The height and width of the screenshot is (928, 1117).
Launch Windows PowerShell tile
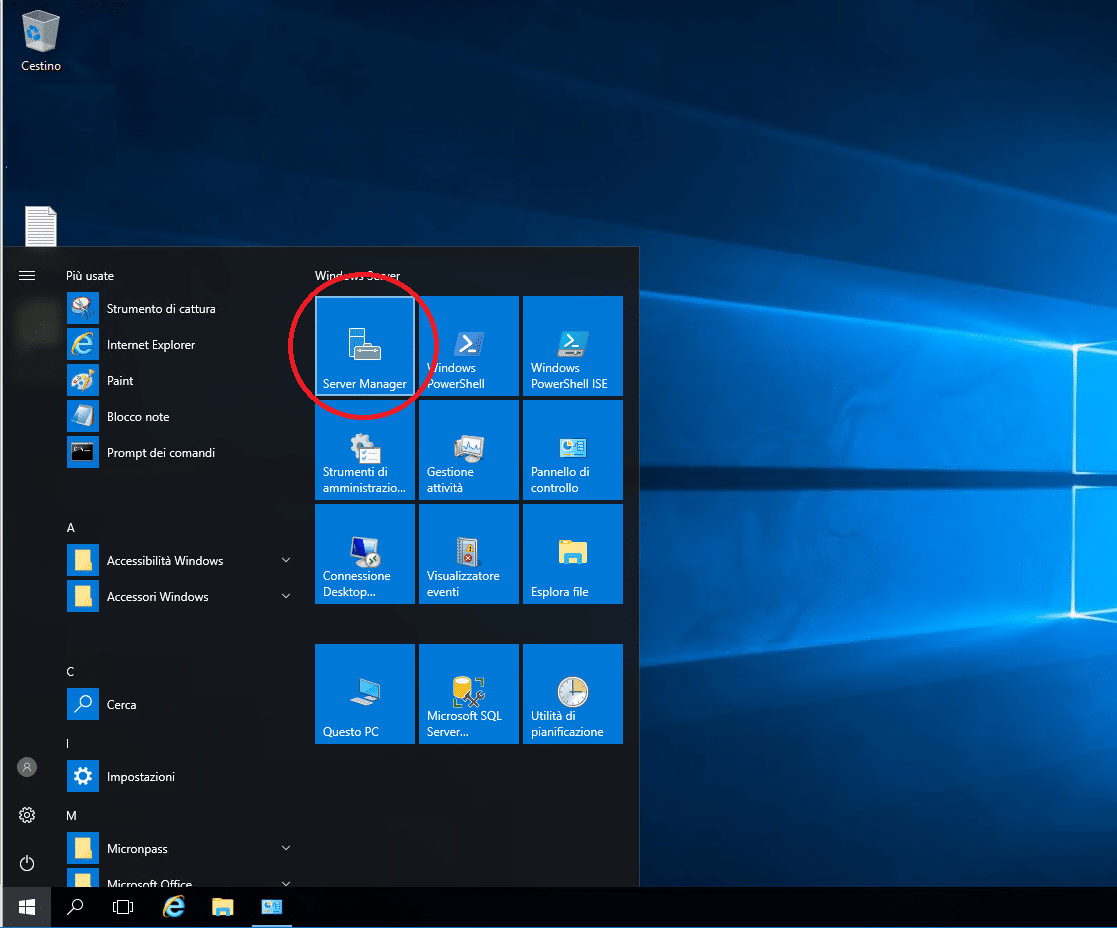click(x=469, y=345)
